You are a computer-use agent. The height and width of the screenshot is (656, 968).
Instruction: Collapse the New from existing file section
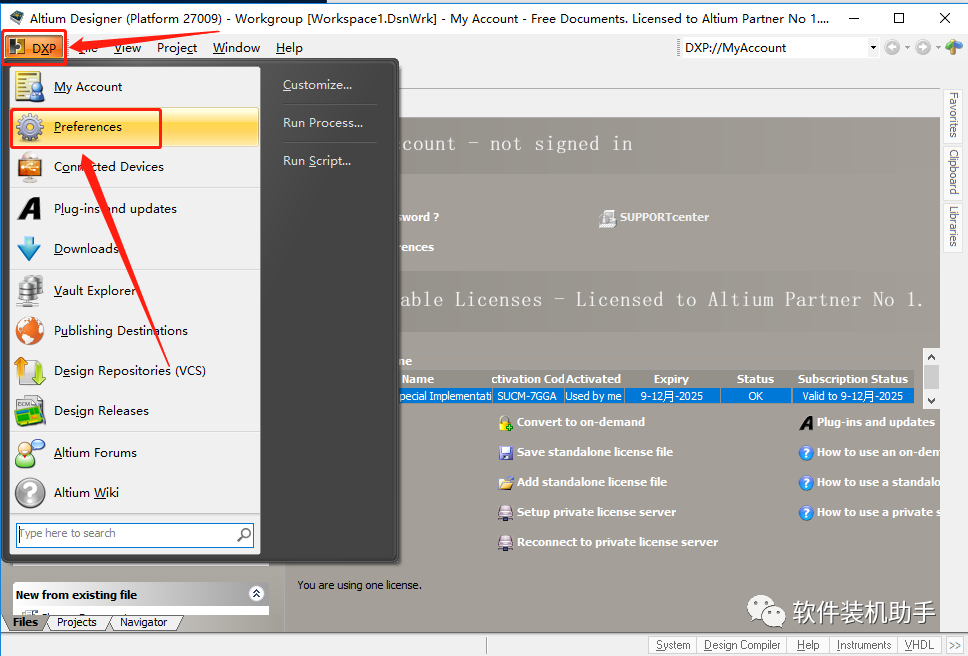(256, 594)
